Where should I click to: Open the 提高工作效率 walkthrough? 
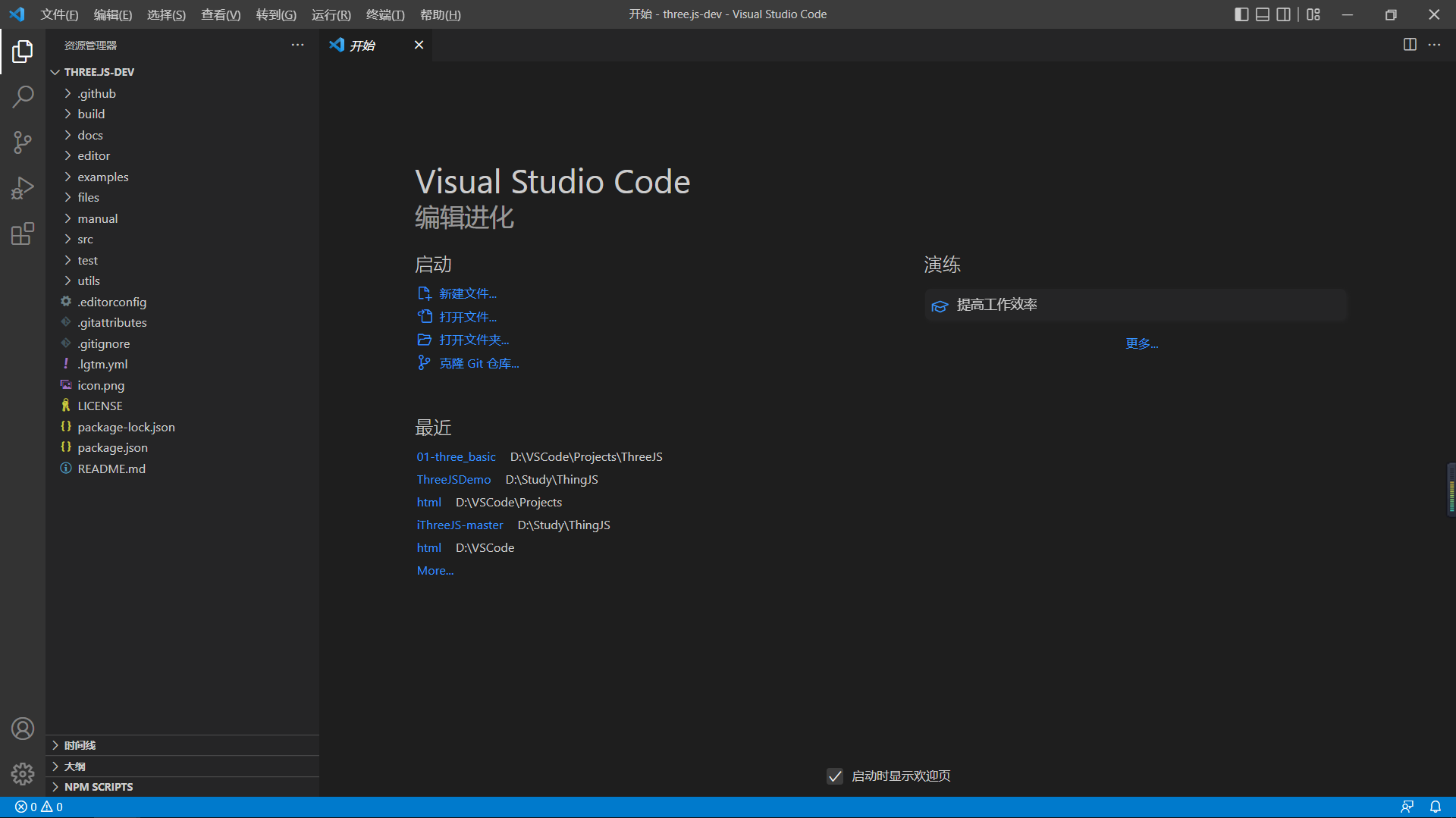1135,305
